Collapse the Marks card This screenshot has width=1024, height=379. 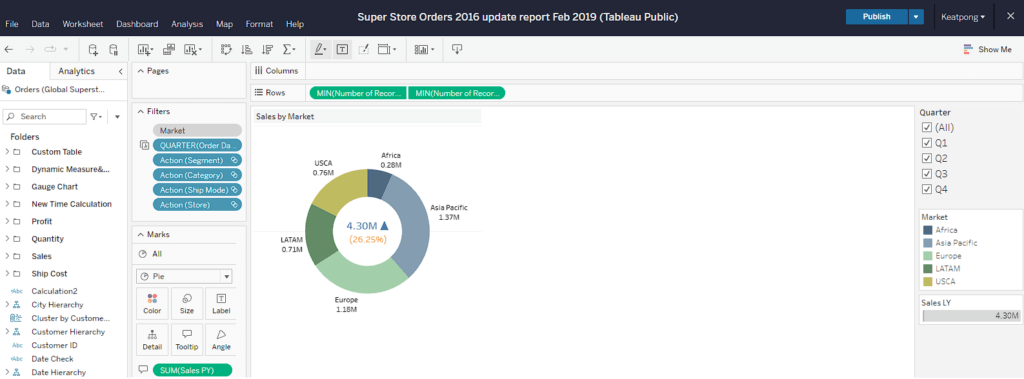tap(140, 235)
